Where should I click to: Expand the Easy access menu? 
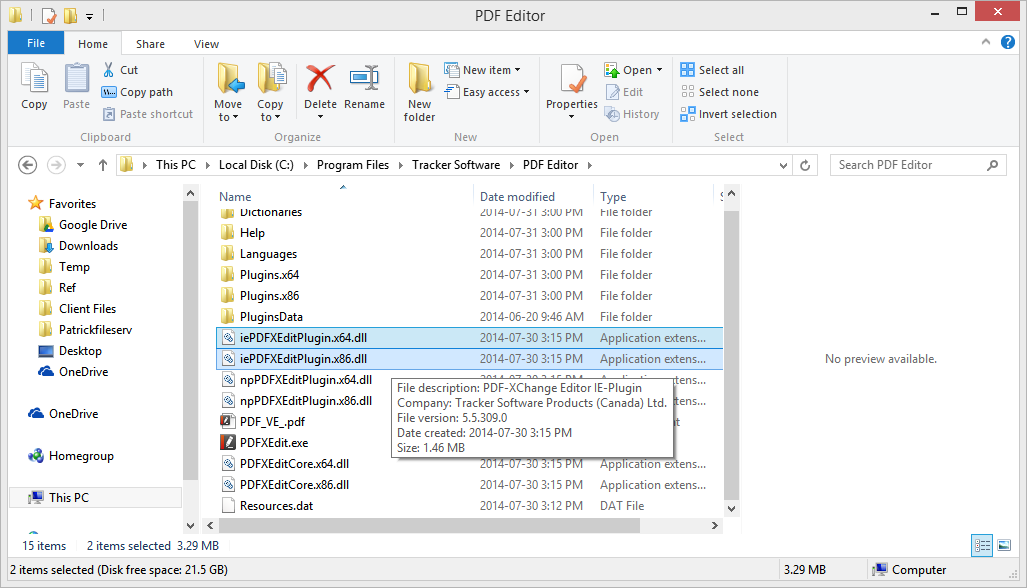pos(487,92)
